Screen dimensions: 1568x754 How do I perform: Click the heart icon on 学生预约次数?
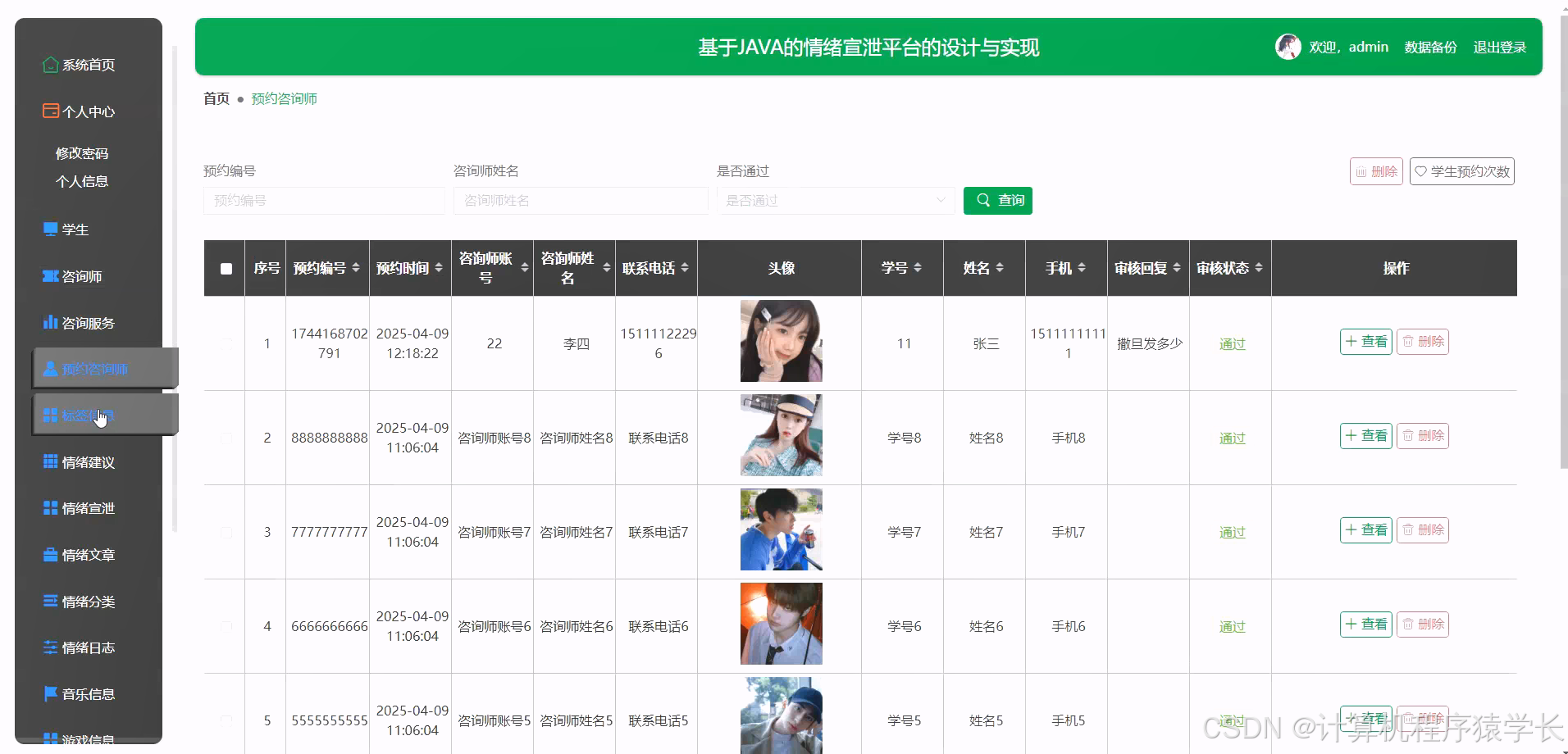1421,171
